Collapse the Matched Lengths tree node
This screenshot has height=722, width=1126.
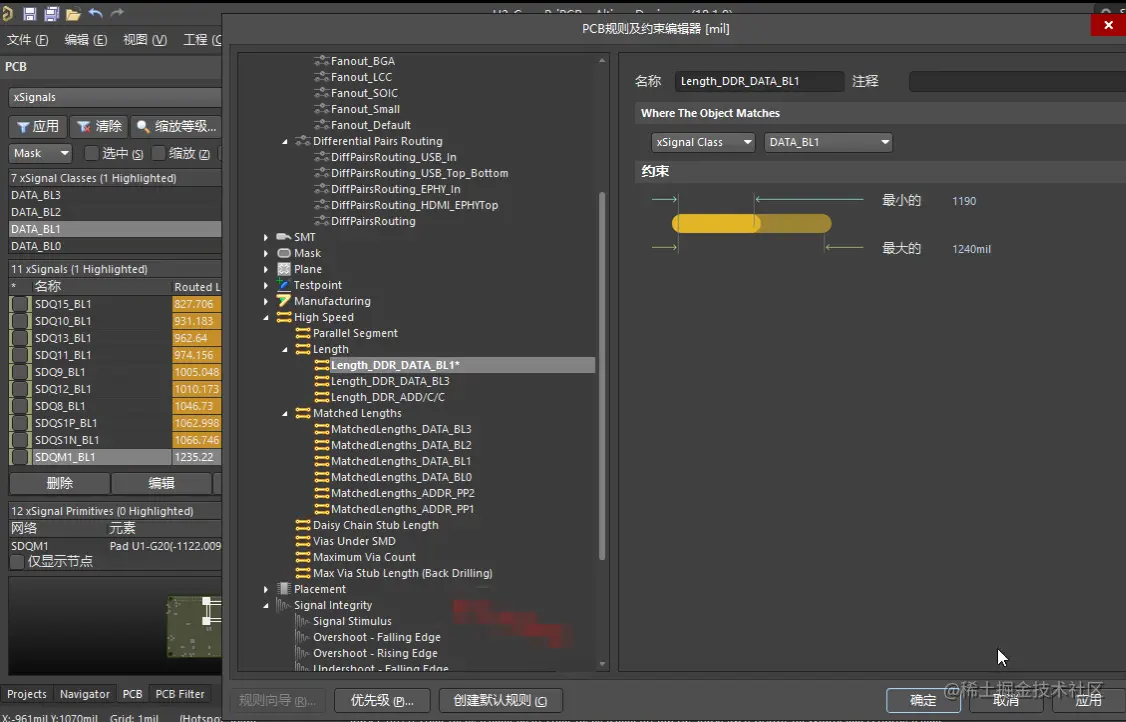pyautogui.click(x=285, y=413)
